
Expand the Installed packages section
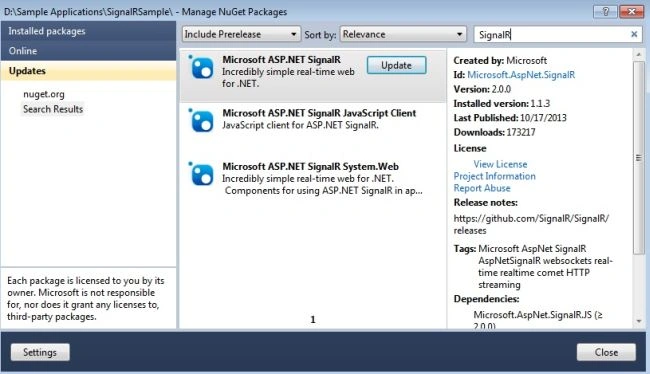click(88, 31)
